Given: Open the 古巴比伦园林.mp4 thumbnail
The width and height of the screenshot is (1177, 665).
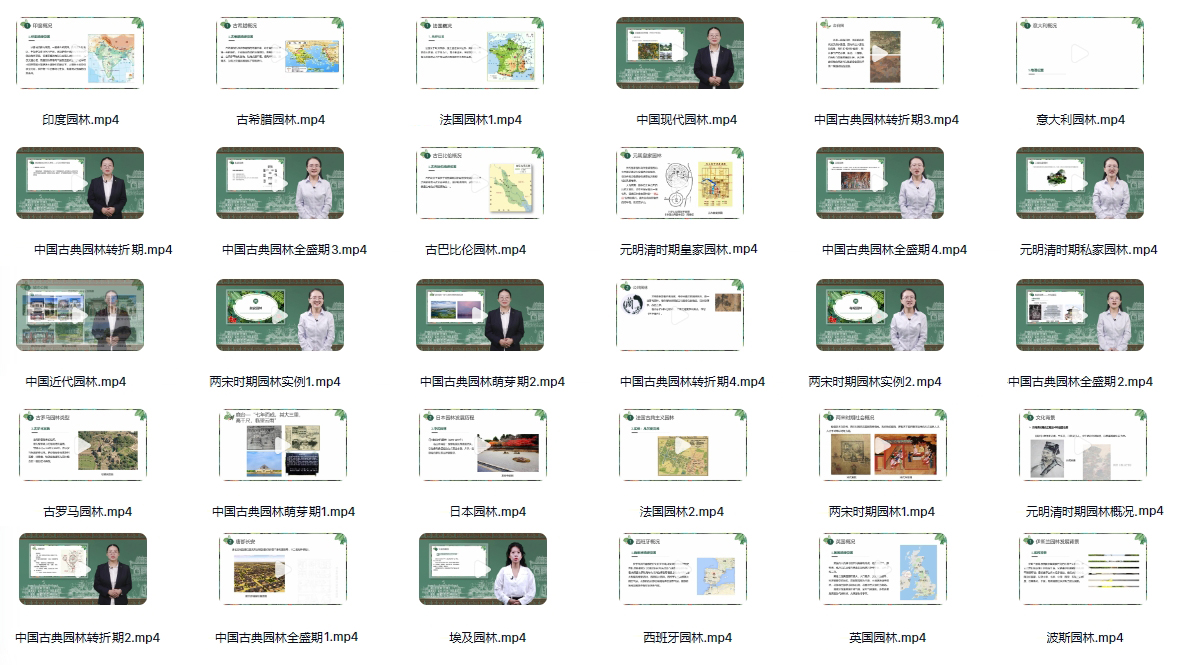Looking at the screenshot, I should (480, 184).
